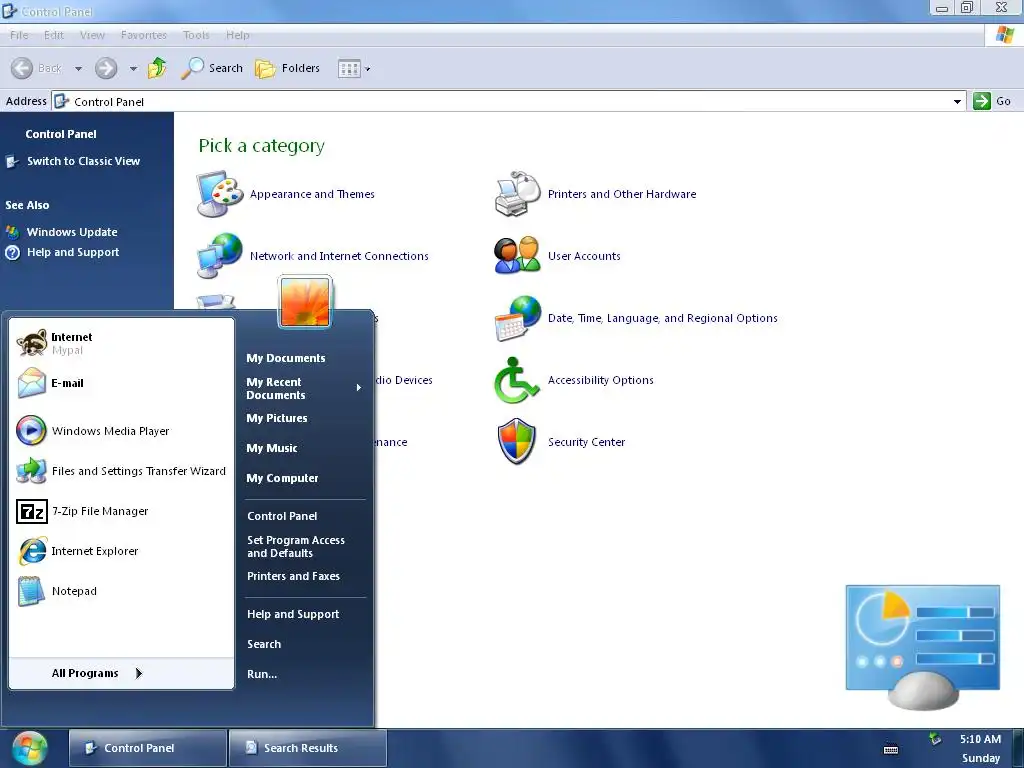Viewport: 1024px width, 768px height.
Task: Open the Forward button history dropdown arrow
Action: 133,69
